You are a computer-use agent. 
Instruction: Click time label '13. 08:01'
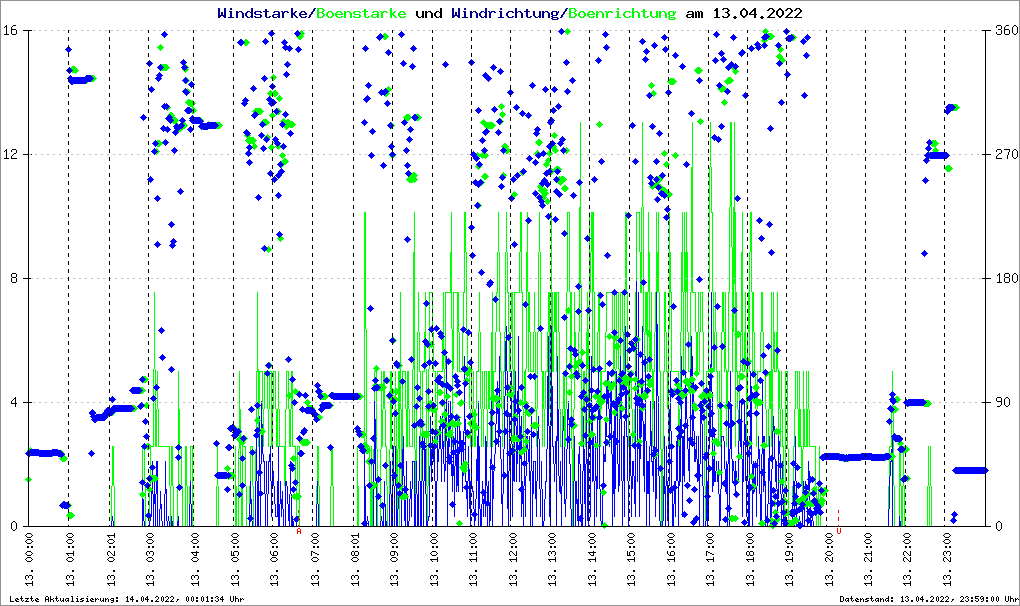(x=355, y=559)
